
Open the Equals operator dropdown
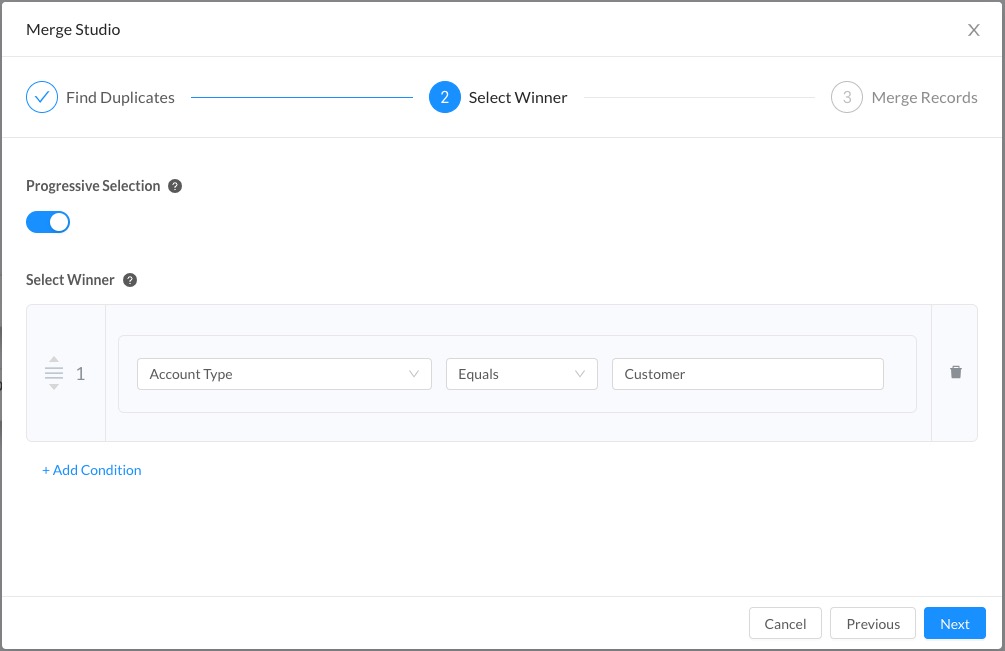click(x=522, y=374)
